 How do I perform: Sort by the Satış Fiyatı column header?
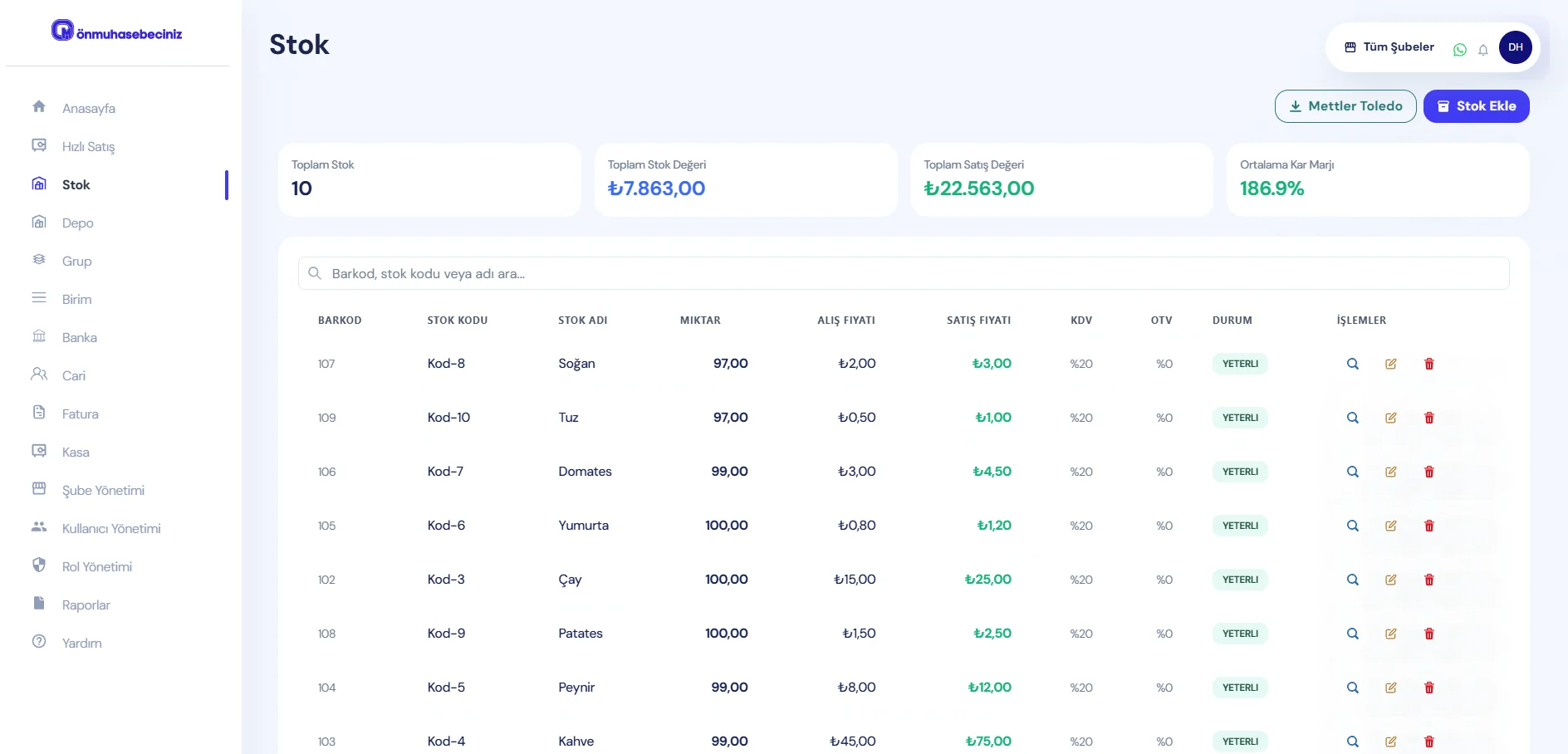[x=978, y=321]
